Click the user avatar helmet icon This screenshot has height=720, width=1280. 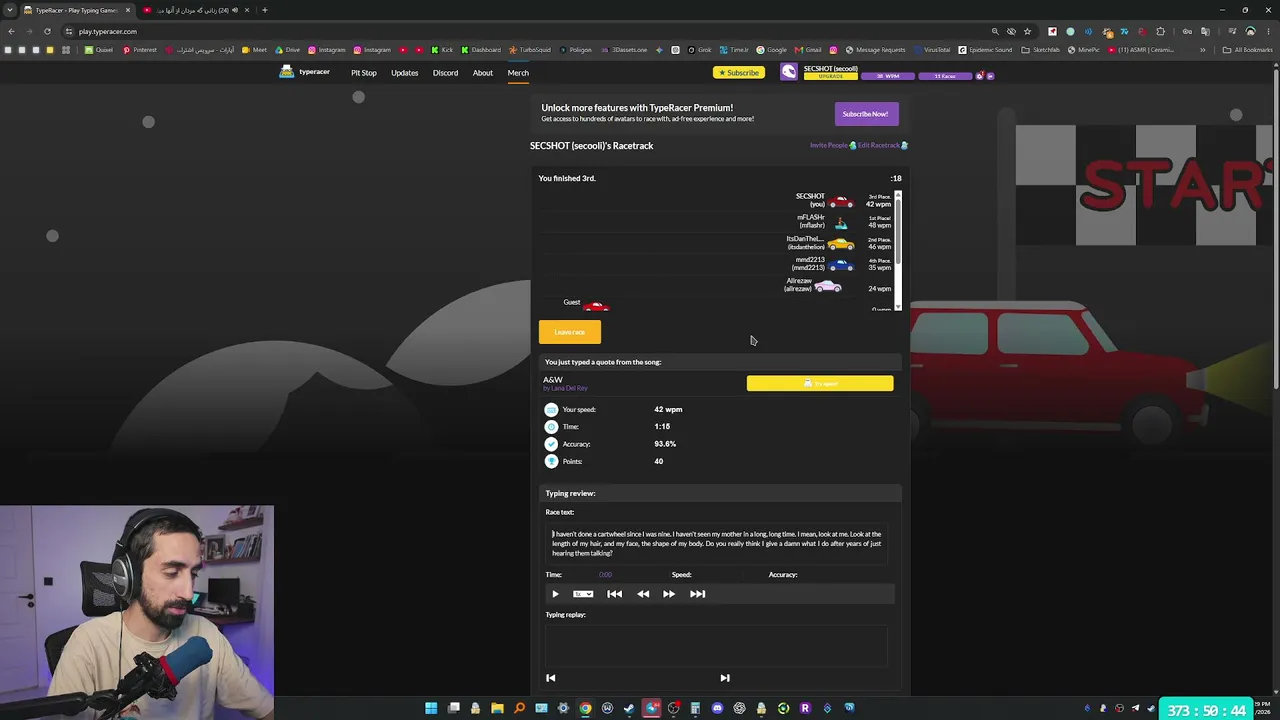(789, 72)
